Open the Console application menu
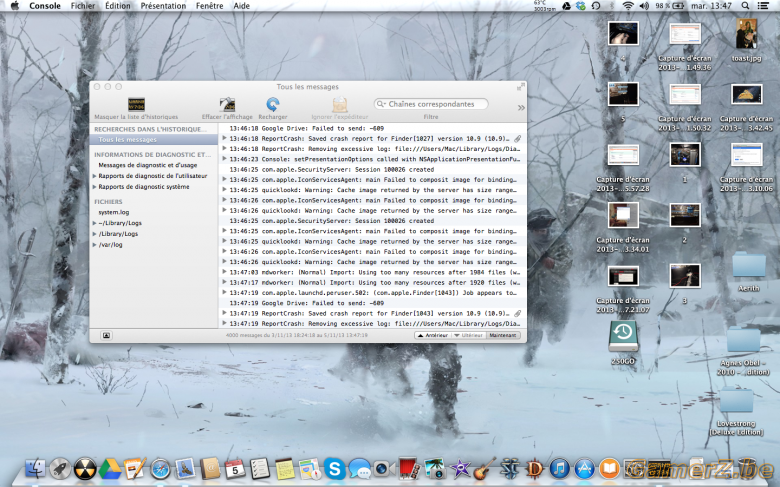Viewport: 780px width, 487px height. pyautogui.click(x=45, y=6)
